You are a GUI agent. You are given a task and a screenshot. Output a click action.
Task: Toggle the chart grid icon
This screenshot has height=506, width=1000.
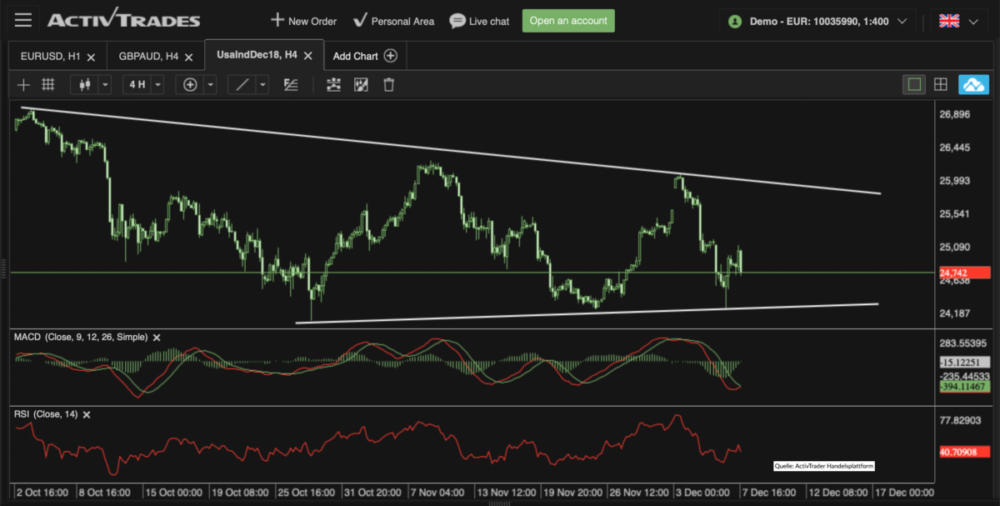tap(48, 85)
